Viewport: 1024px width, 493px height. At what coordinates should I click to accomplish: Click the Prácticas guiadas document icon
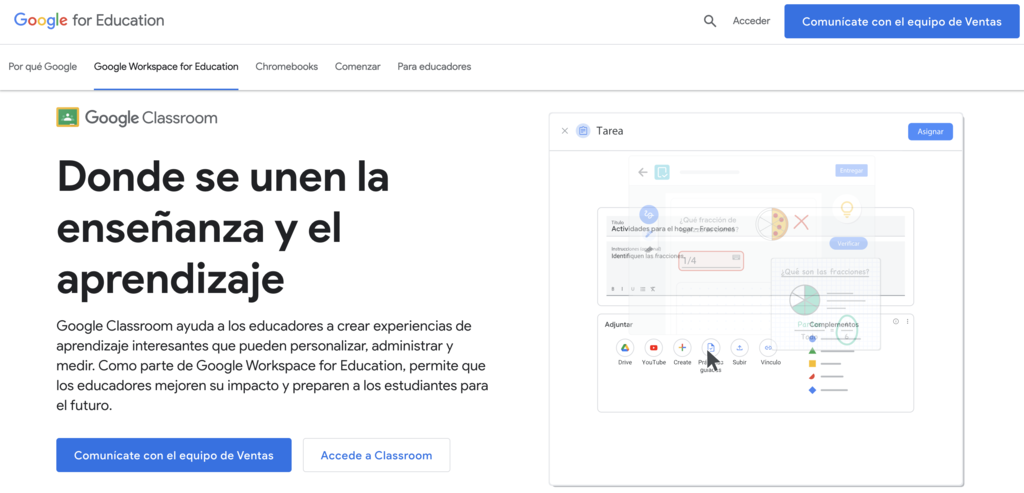[711, 347]
